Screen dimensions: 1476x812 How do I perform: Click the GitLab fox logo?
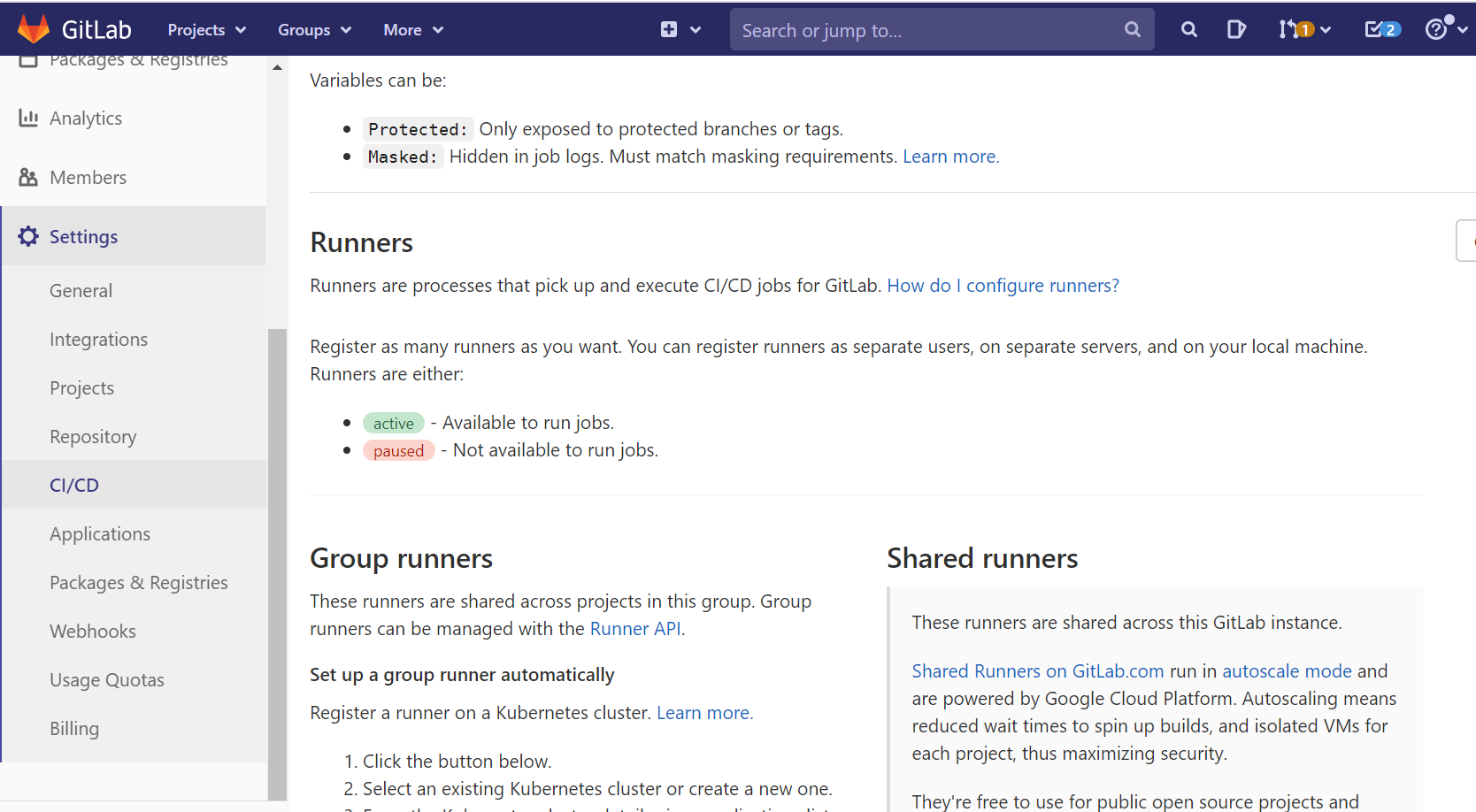tap(34, 29)
